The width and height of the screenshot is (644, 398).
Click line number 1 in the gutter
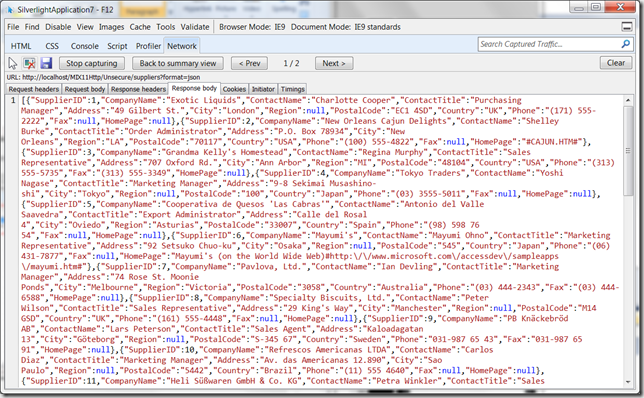13,100
